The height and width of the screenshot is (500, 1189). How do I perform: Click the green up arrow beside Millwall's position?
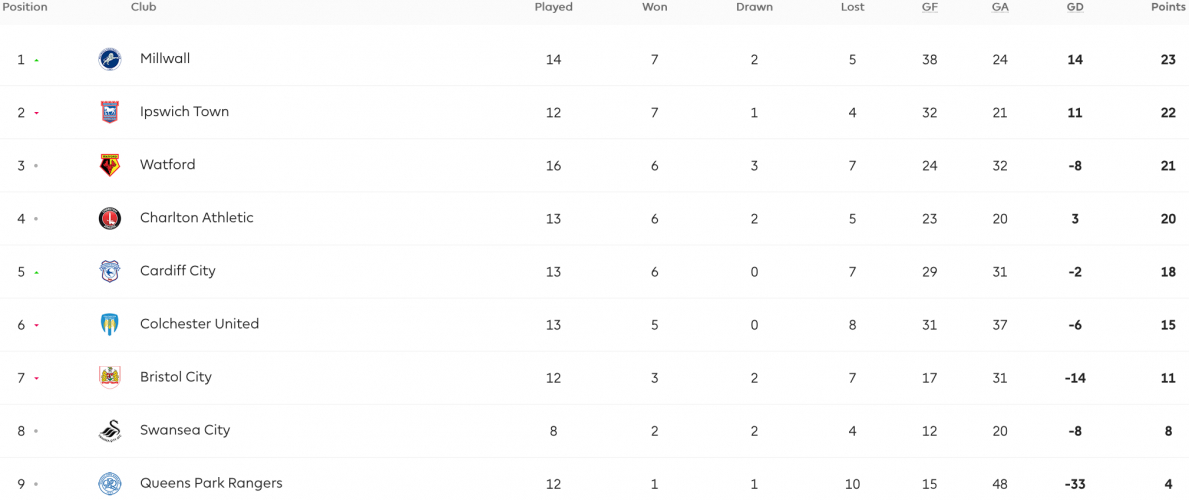[x=36, y=60]
